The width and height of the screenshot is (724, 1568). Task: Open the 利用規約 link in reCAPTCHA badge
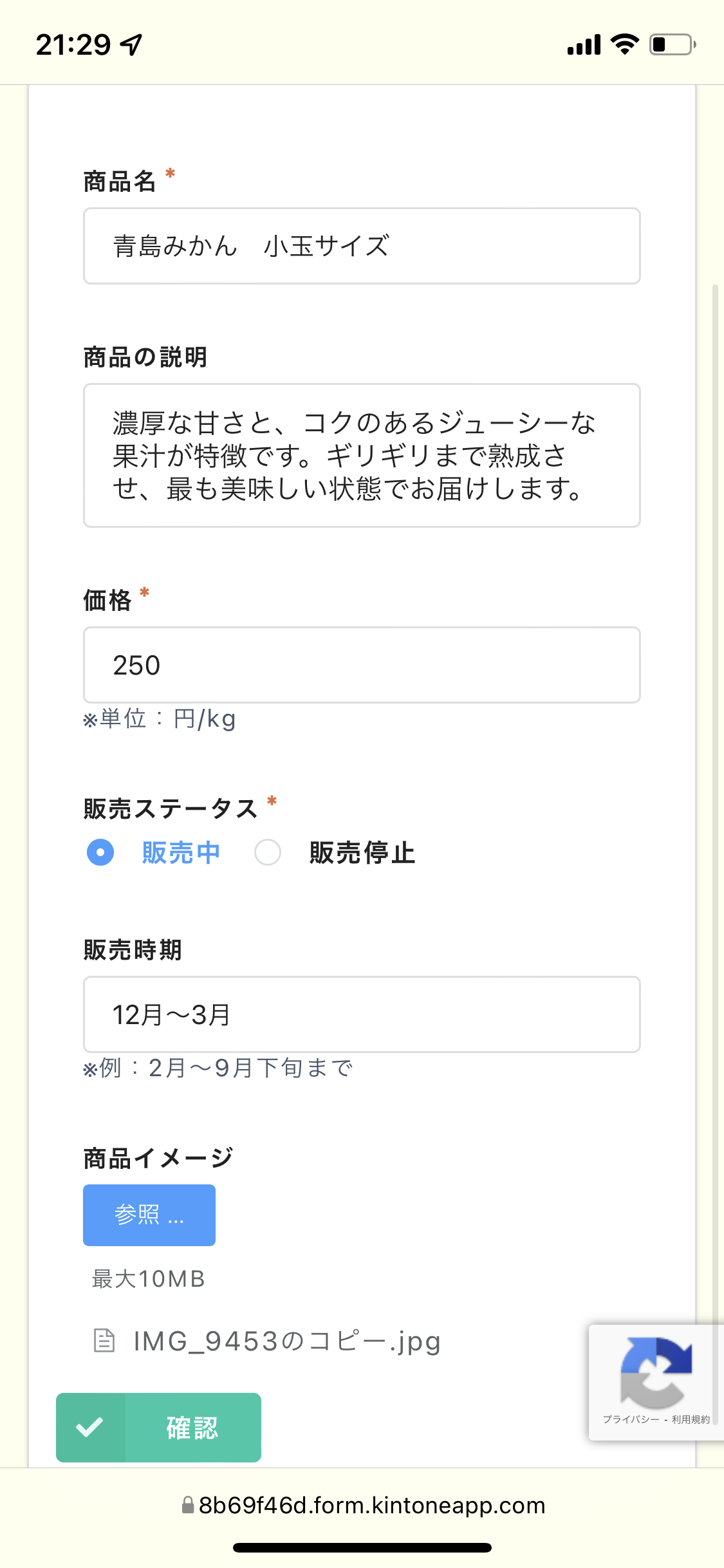(691, 1419)
